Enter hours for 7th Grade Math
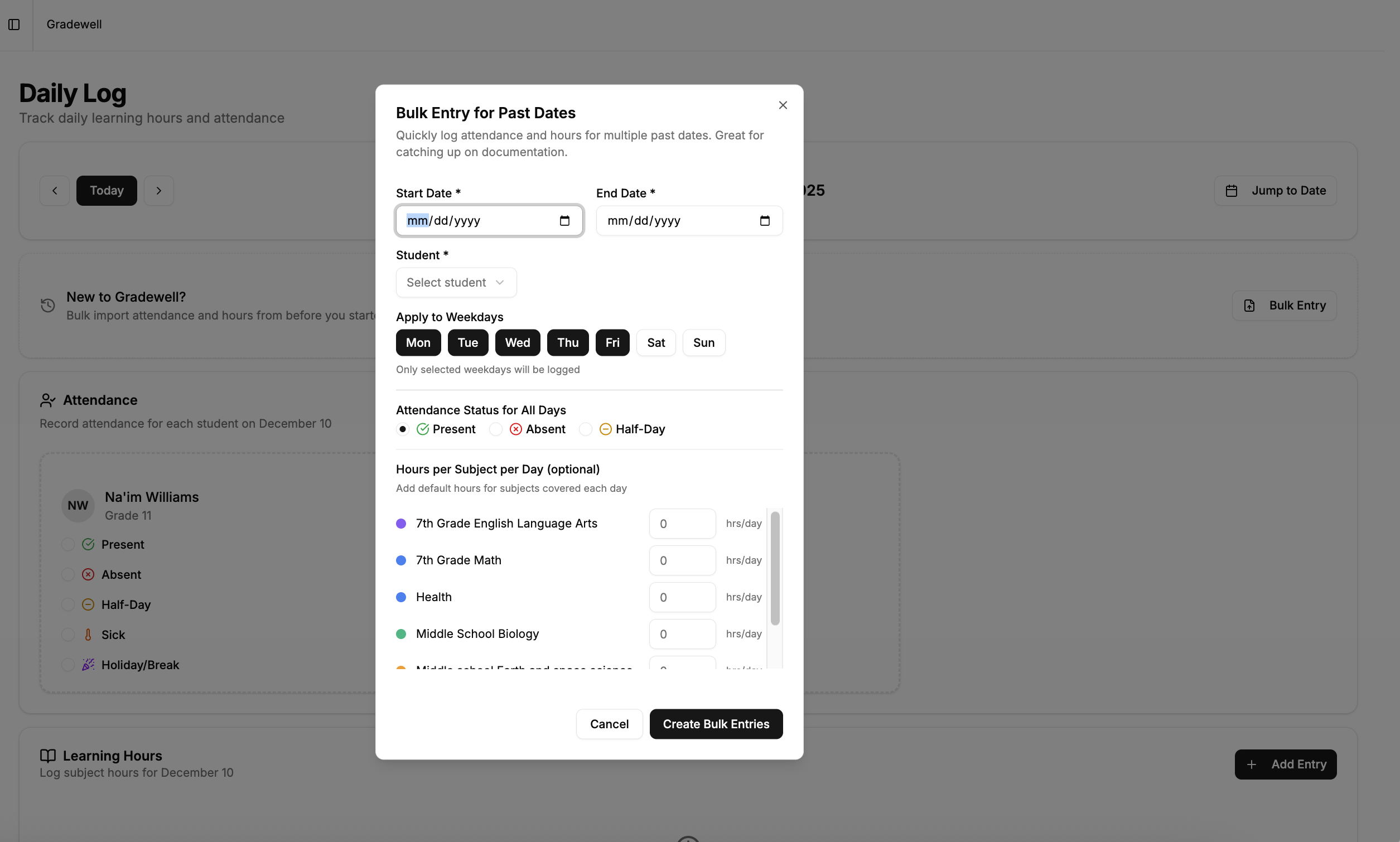1400x842 pixels. click(x=682, y=560)
